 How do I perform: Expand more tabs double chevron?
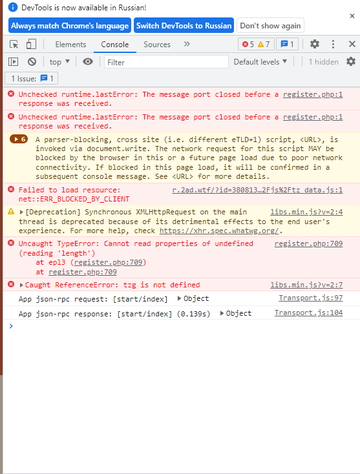(187, 44)
